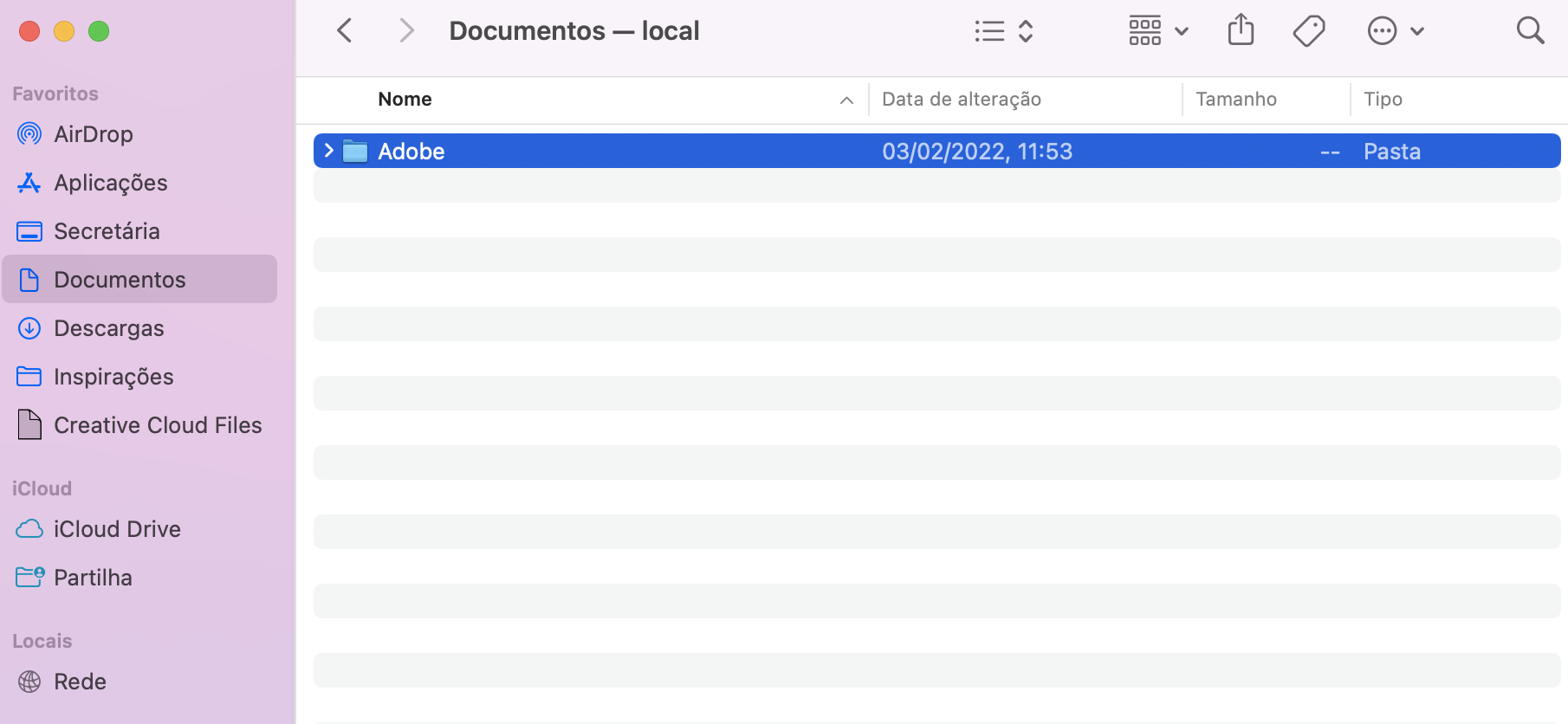Sort by Data de alteração column
The image size is (1568, 724).
[x=962, y=100]
